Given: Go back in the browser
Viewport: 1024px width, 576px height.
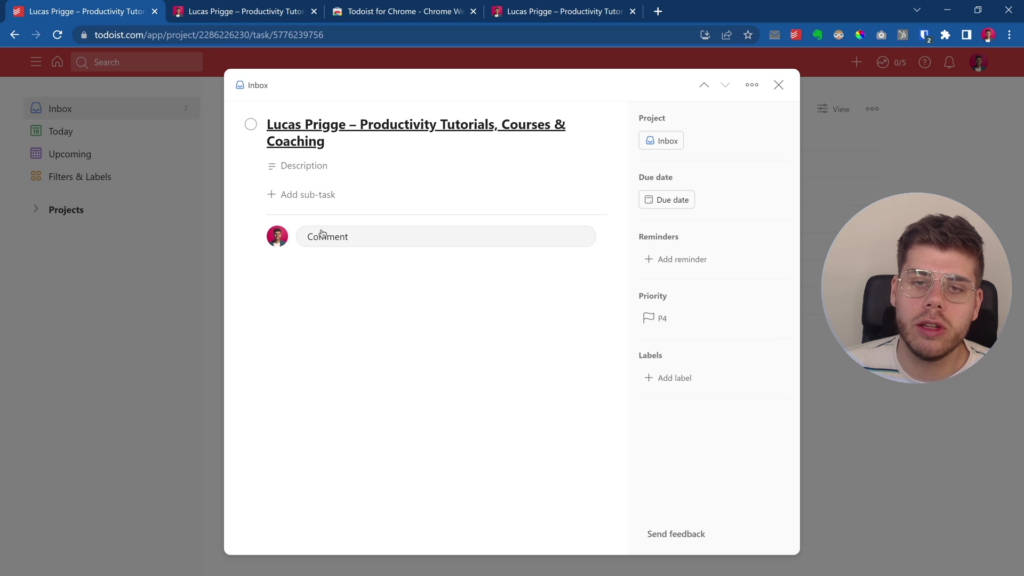Looking at the screenshot, I should [x=14, y=35].
